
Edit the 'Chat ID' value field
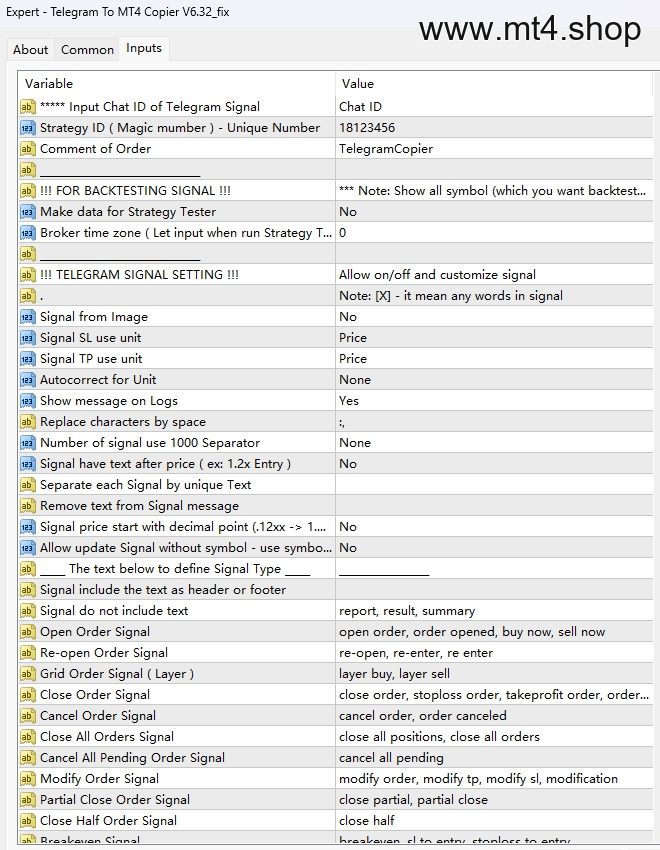[x=494, y=107]
